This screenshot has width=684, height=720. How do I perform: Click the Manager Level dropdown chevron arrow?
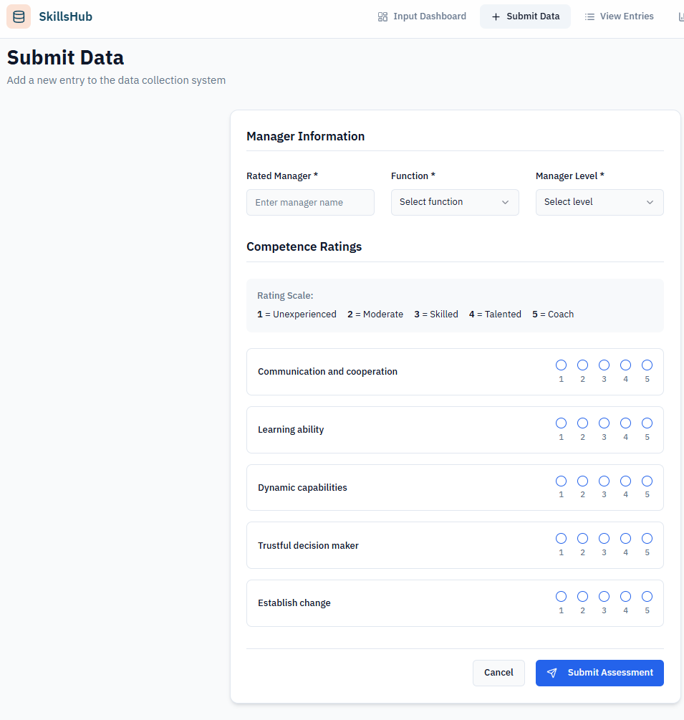[x=650, y=202]
